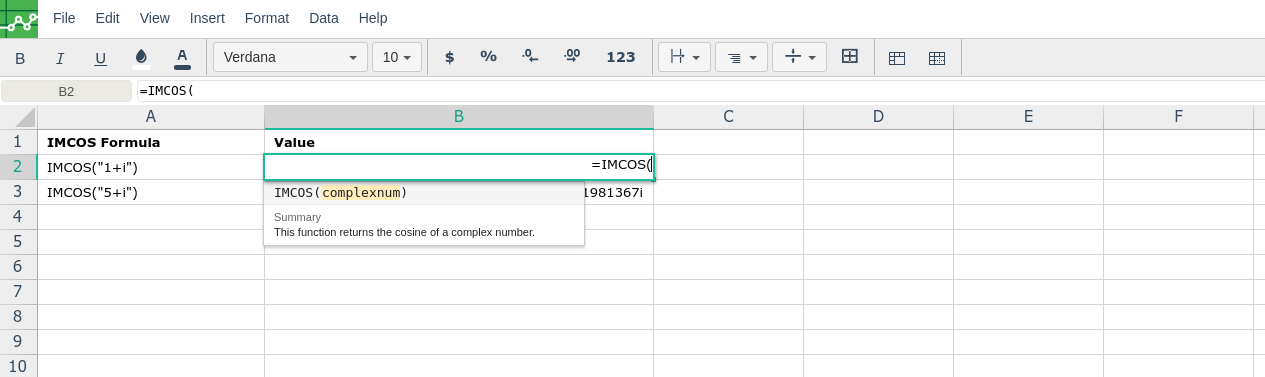
Task: Click the select-all corner button
Action: coord(19,117)
